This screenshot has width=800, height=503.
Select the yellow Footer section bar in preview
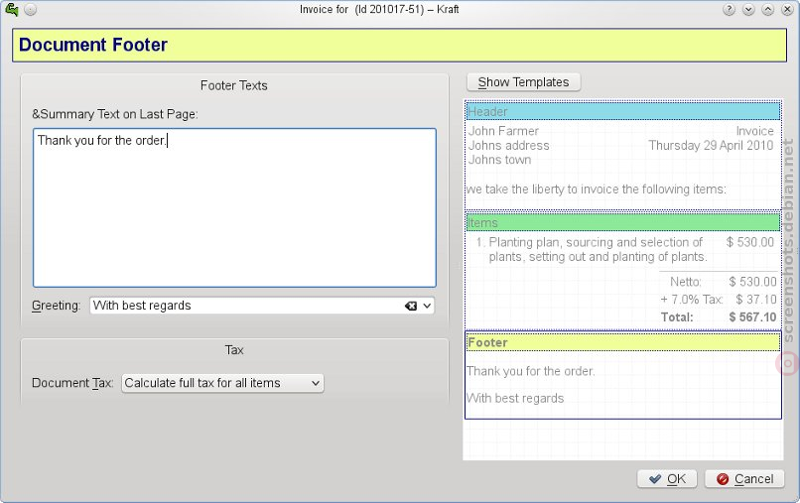click(x=623, y=342)
